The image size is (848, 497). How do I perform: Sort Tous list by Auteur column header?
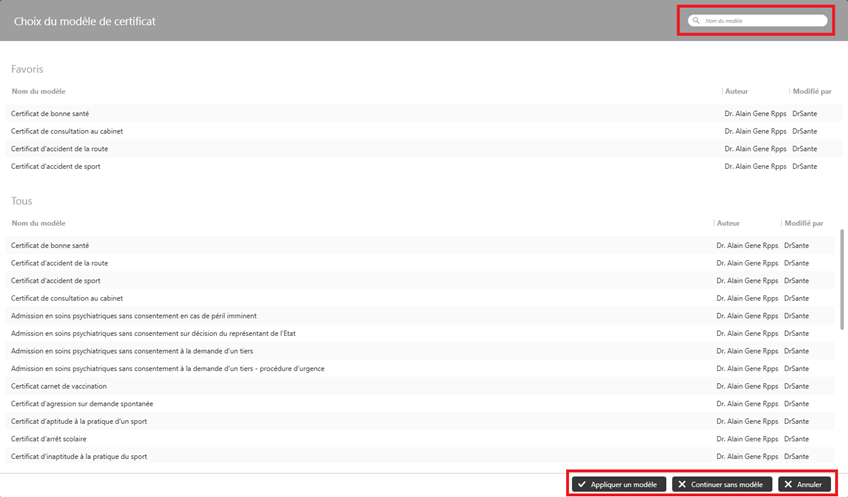728,223
